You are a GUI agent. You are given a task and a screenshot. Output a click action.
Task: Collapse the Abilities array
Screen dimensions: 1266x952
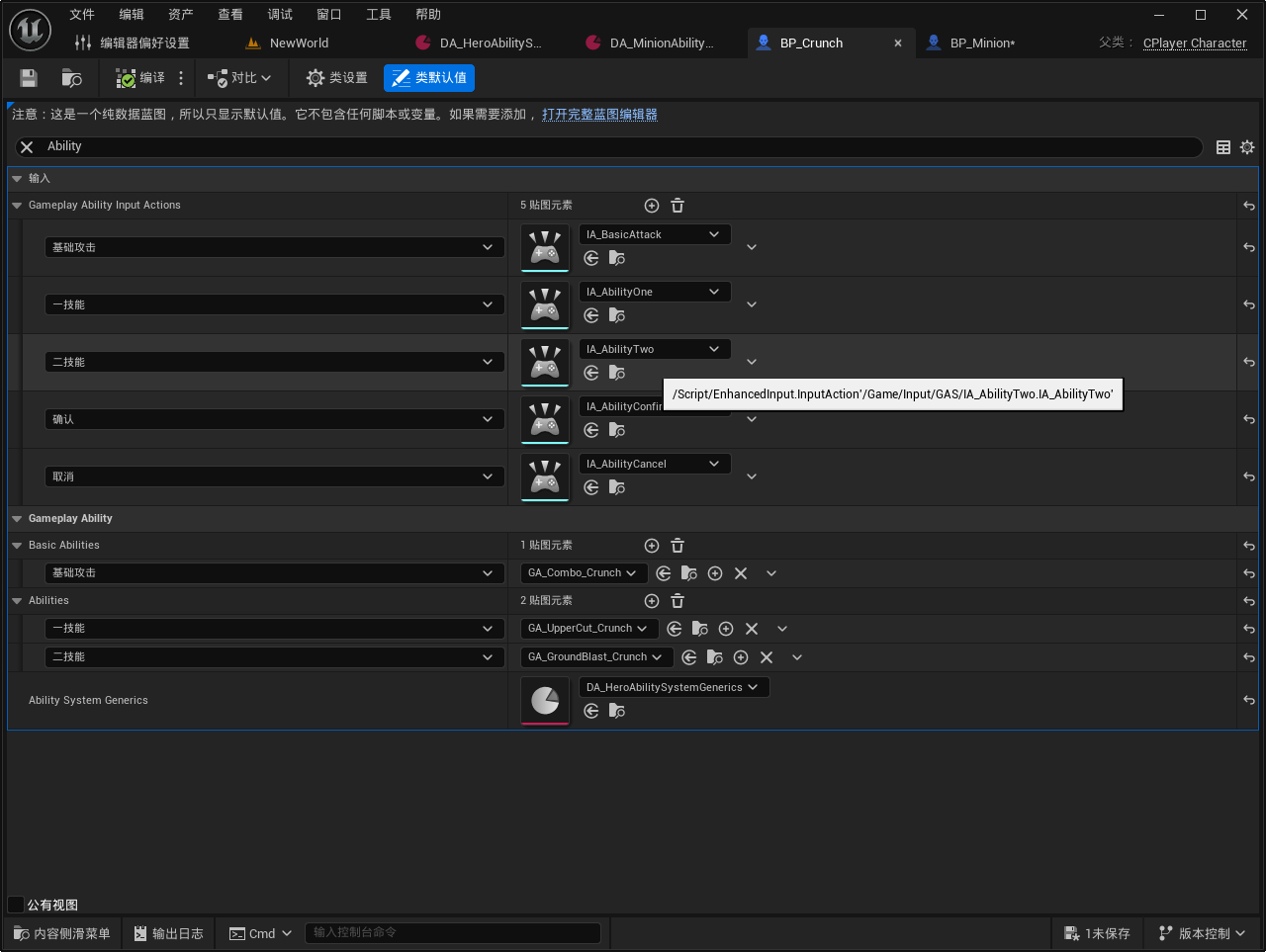(17, 601)
